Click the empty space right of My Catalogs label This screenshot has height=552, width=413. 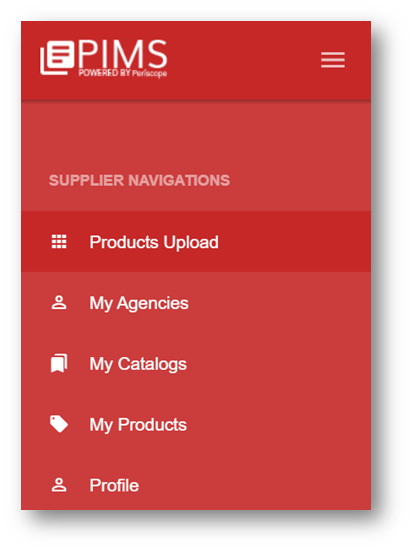pyautogui.click(x=278, y=363)
